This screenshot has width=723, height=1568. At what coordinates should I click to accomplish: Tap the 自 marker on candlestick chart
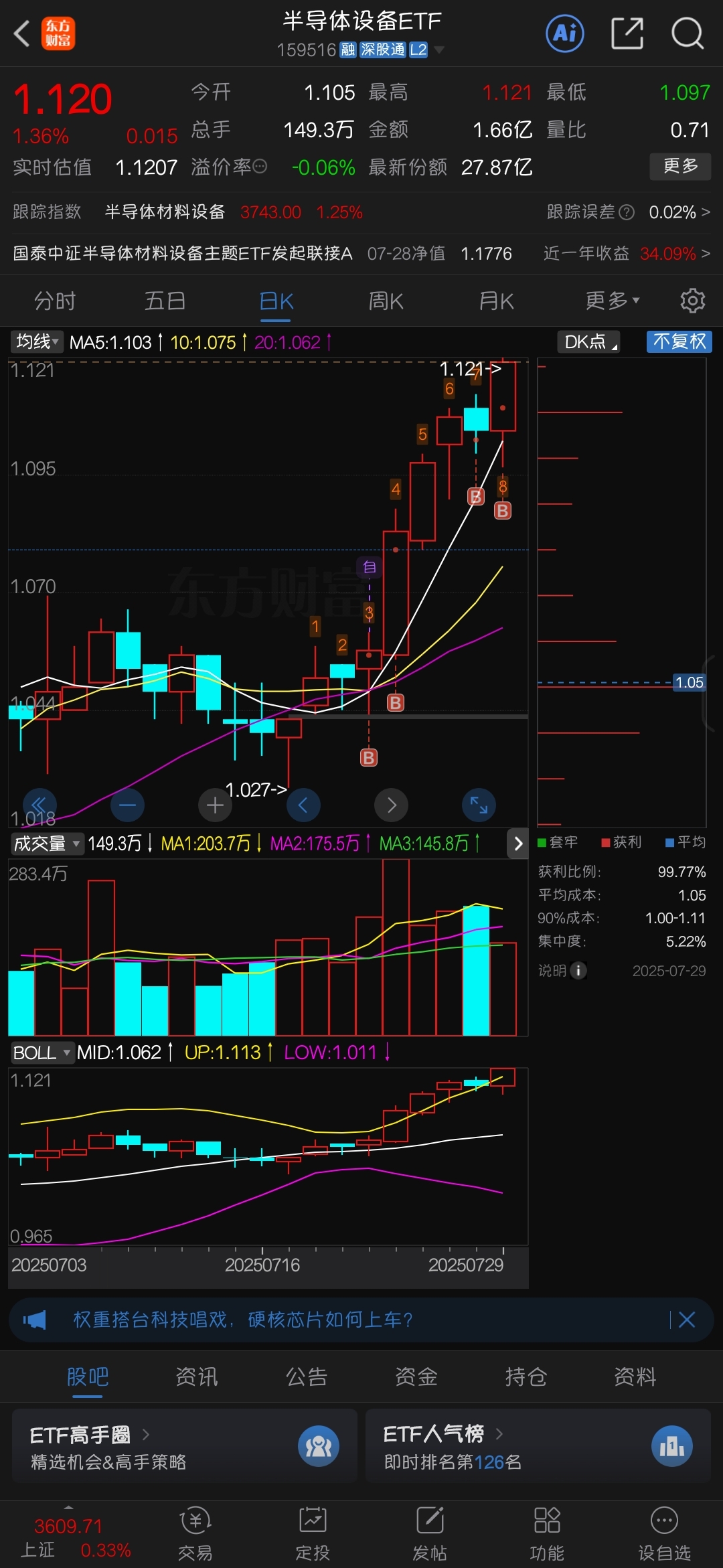[x=369, y=567]
